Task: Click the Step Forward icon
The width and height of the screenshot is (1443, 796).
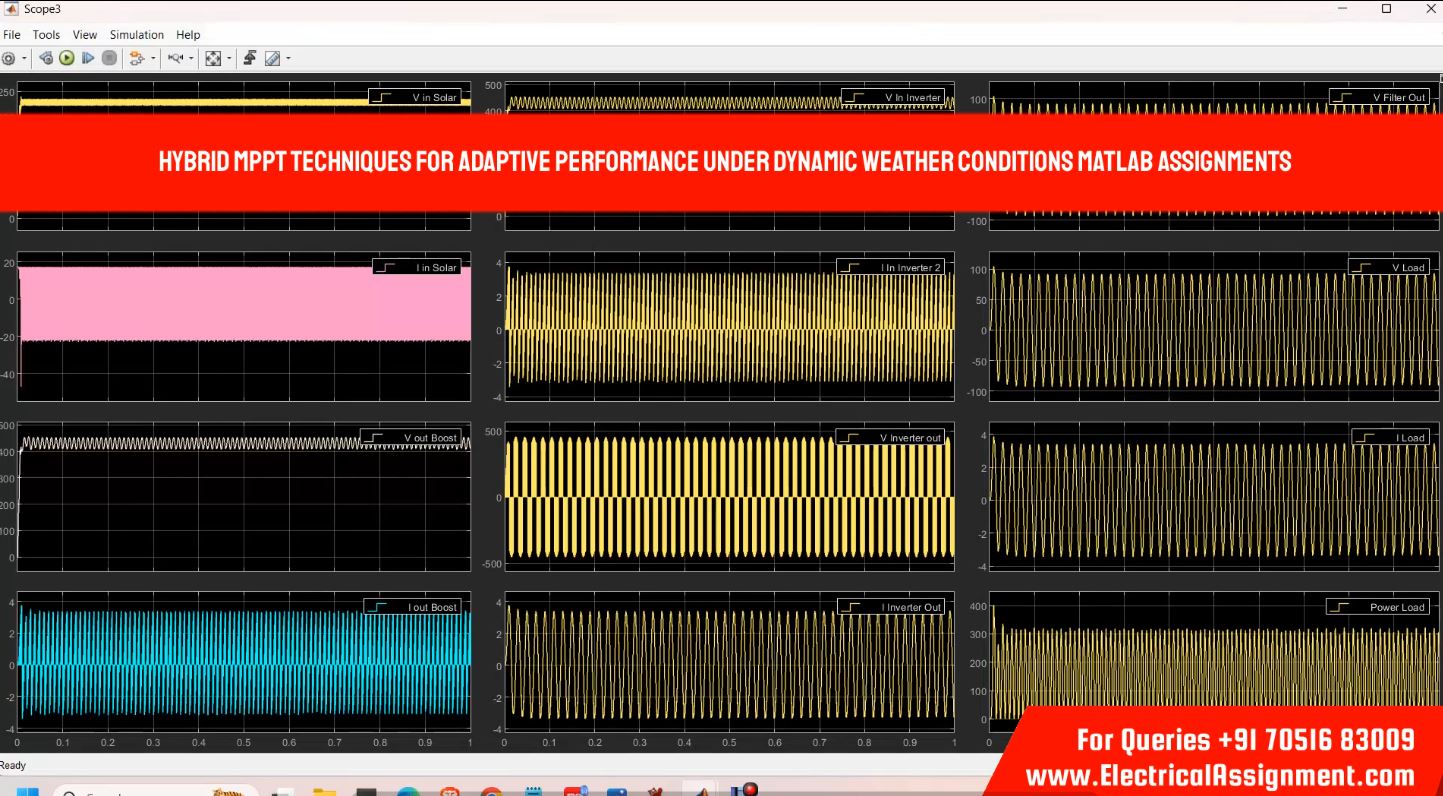Action: click(88, 58)
